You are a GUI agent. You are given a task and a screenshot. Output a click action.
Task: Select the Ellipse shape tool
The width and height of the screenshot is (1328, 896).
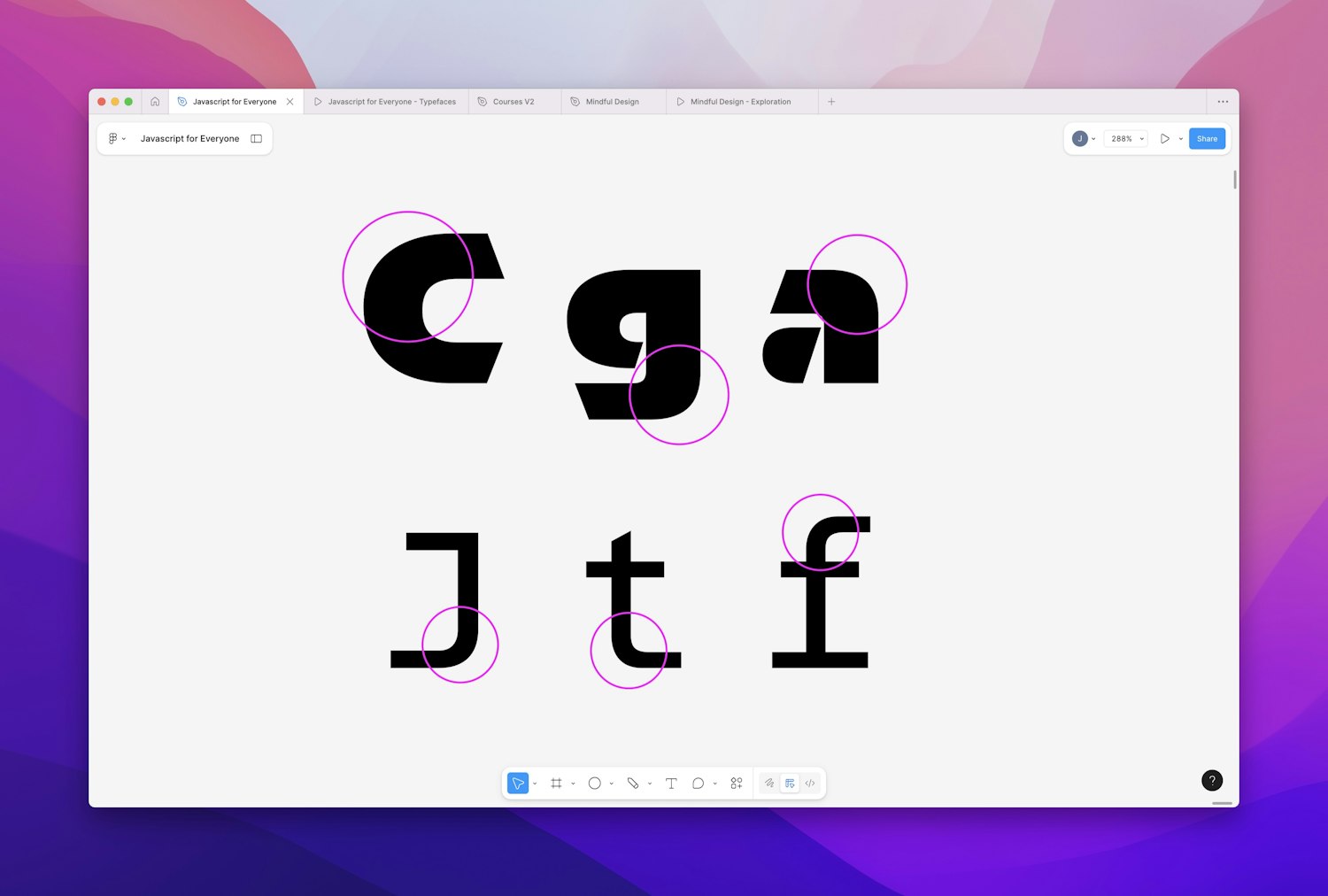click(x=595, y=783)
